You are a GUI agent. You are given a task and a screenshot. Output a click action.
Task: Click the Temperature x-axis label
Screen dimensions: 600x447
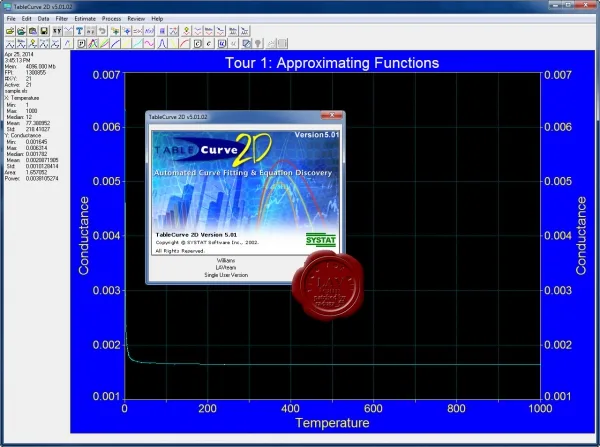332,423
